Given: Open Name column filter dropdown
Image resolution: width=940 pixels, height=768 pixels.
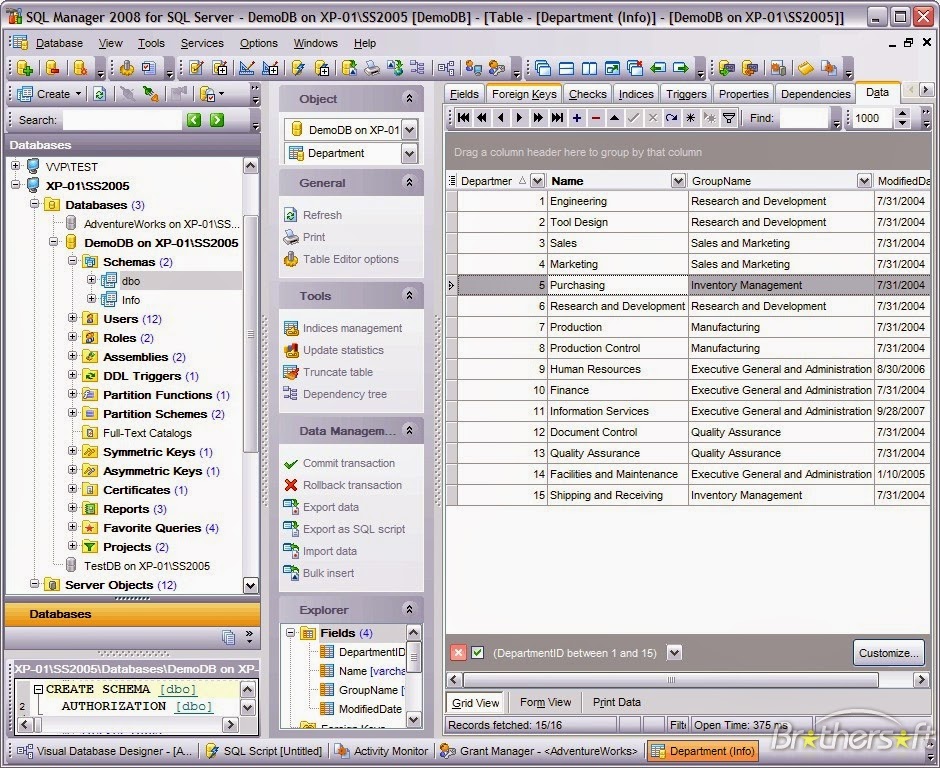Looking at the screenshot, I should (678, 180).
